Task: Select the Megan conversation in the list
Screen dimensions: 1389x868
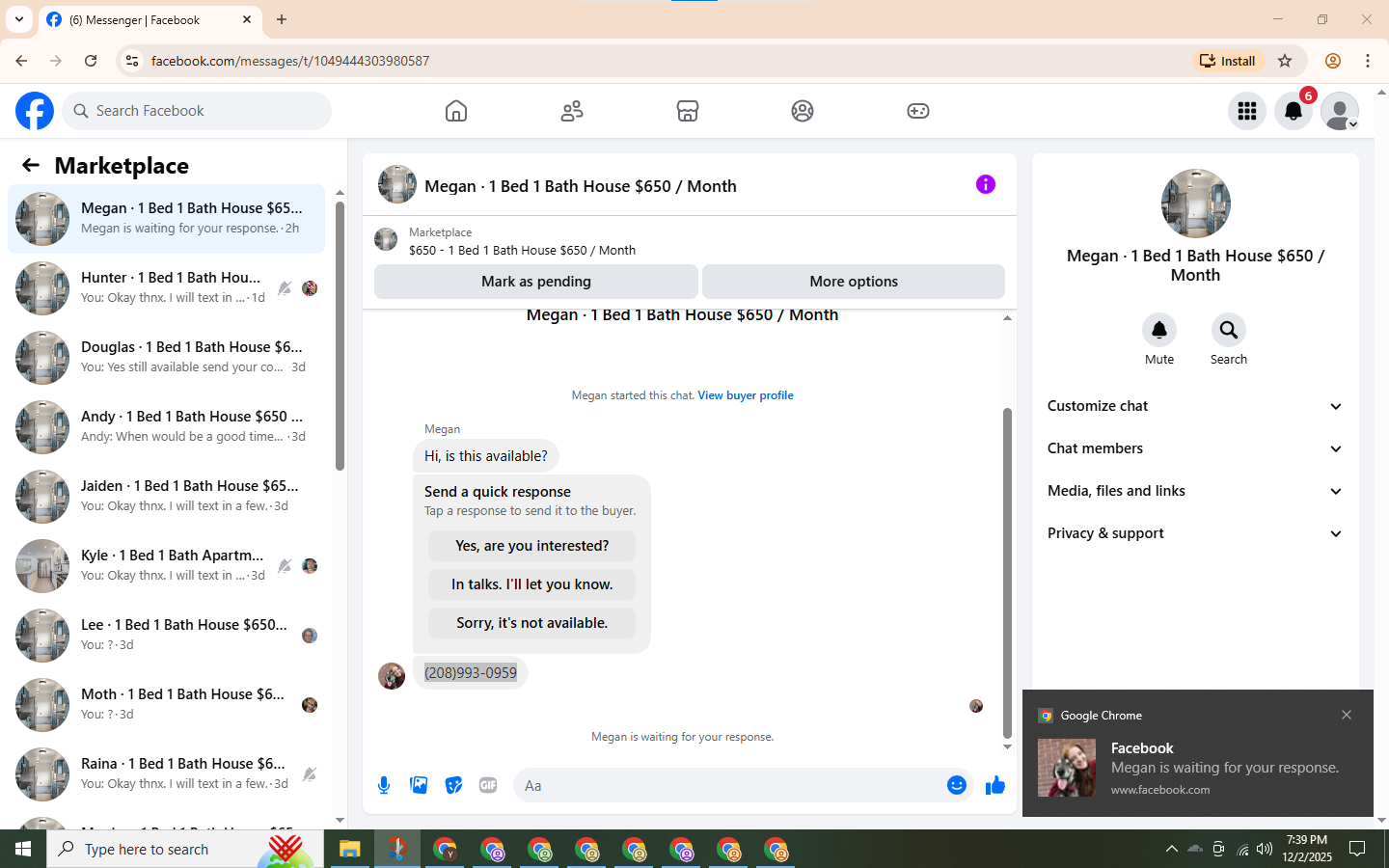Action: [x=166, y=219]
